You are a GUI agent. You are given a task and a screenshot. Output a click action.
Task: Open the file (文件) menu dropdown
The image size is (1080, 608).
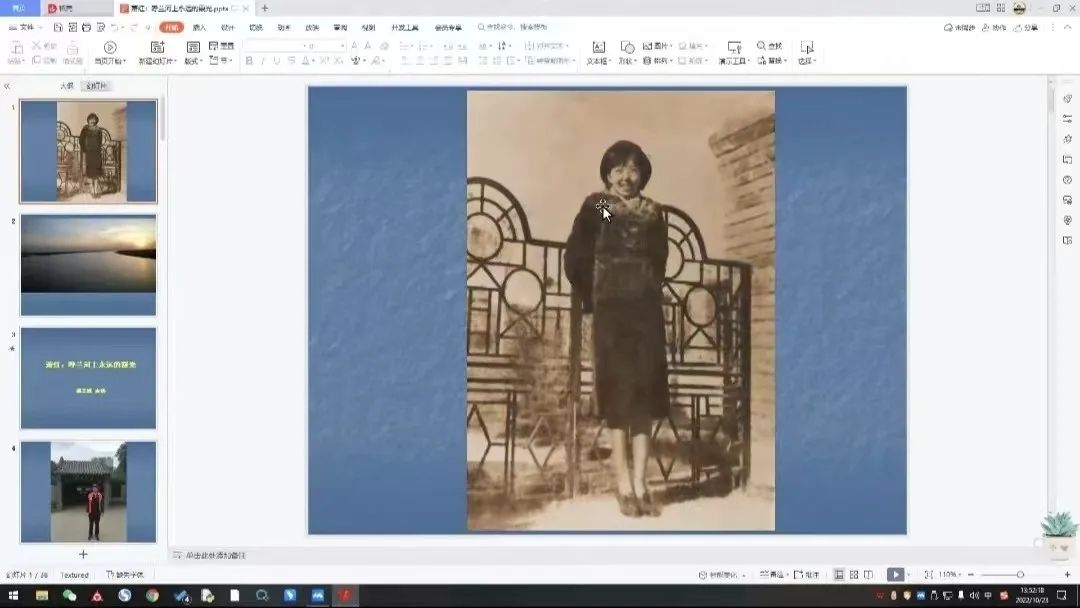[27, 27]
